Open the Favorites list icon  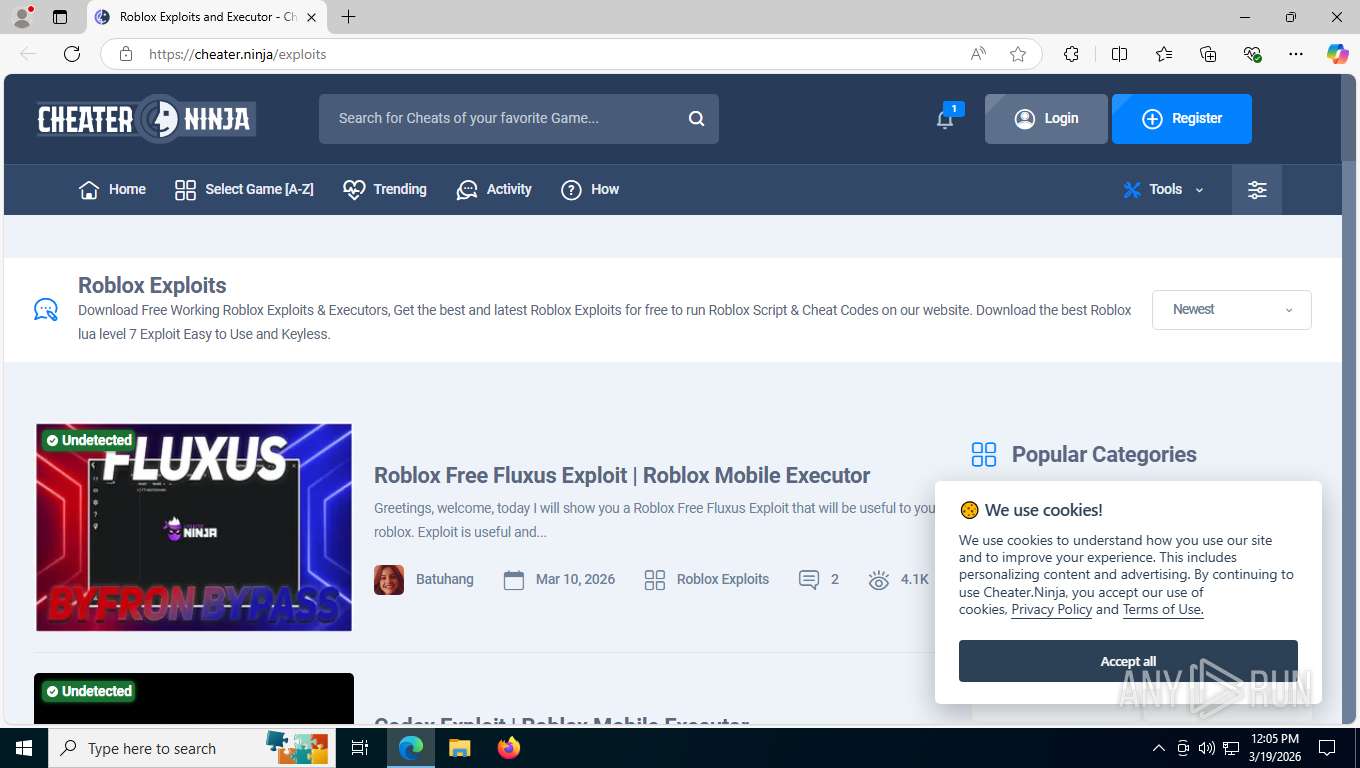coord(1164,54)
